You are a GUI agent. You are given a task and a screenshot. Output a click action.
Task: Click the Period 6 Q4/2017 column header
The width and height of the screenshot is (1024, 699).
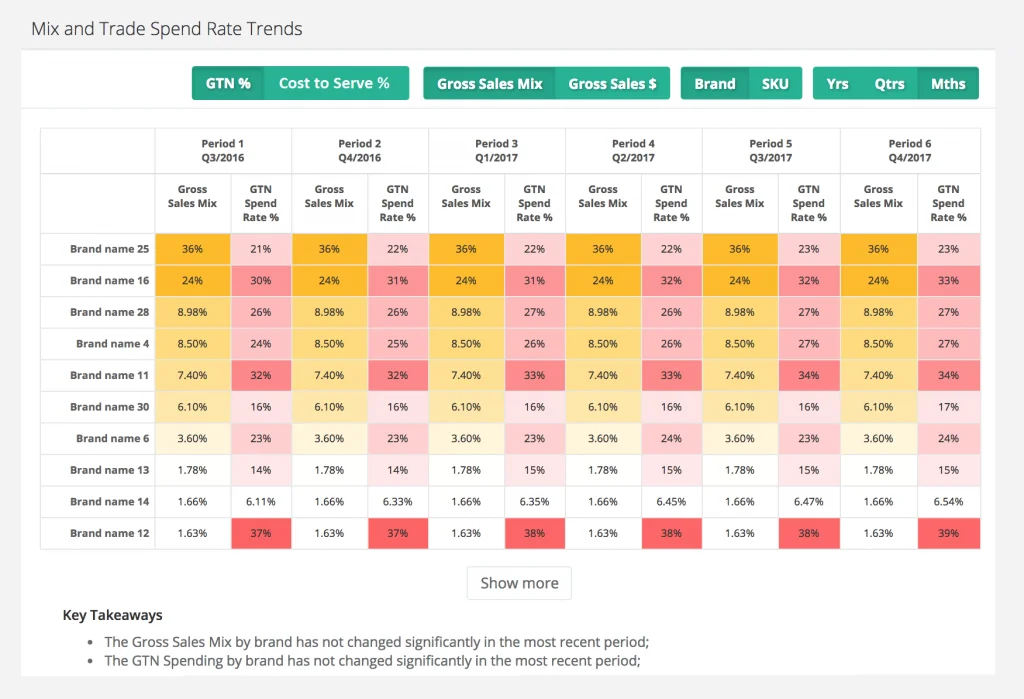pyautogui.click(x=910, y=151)
